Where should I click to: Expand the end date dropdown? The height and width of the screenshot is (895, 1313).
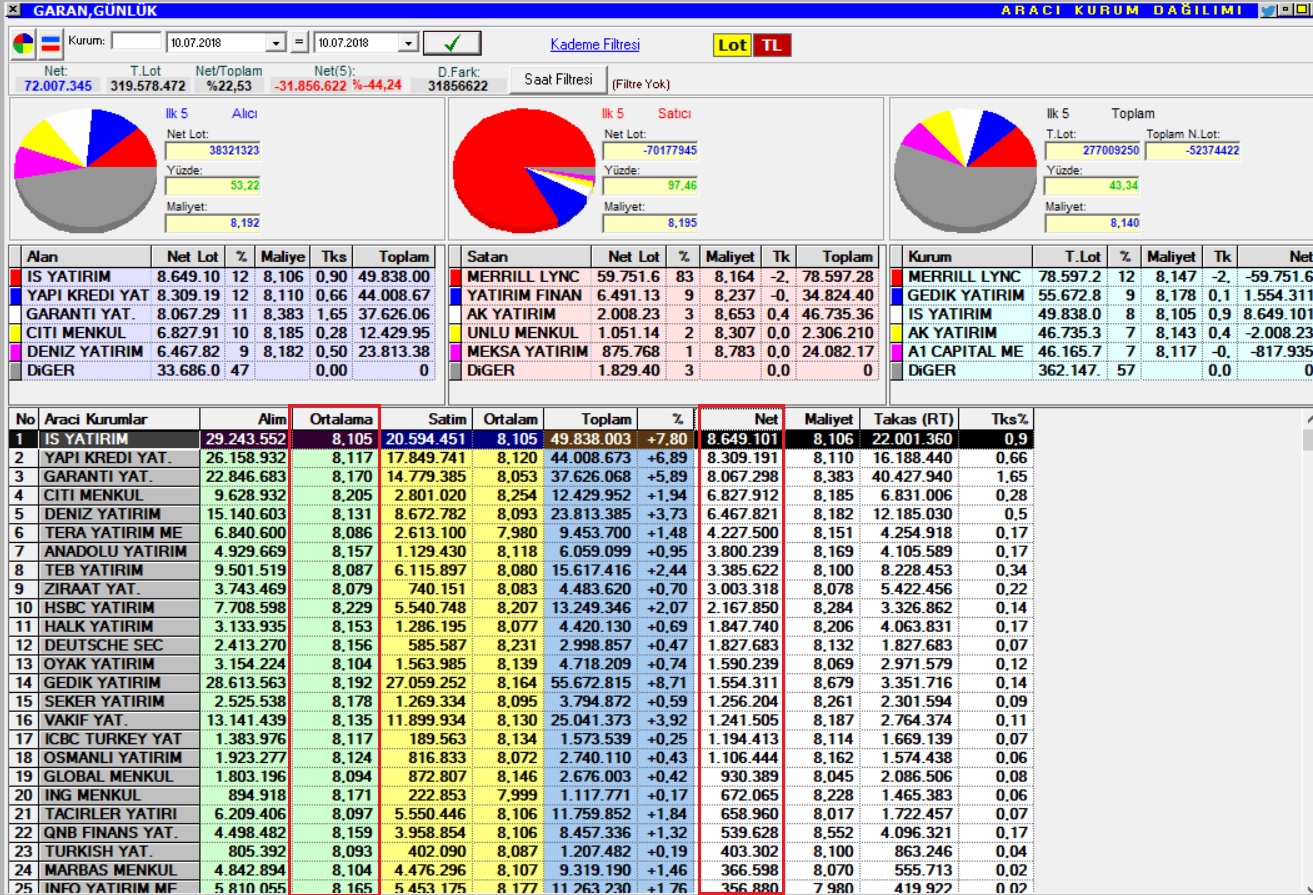408,44
